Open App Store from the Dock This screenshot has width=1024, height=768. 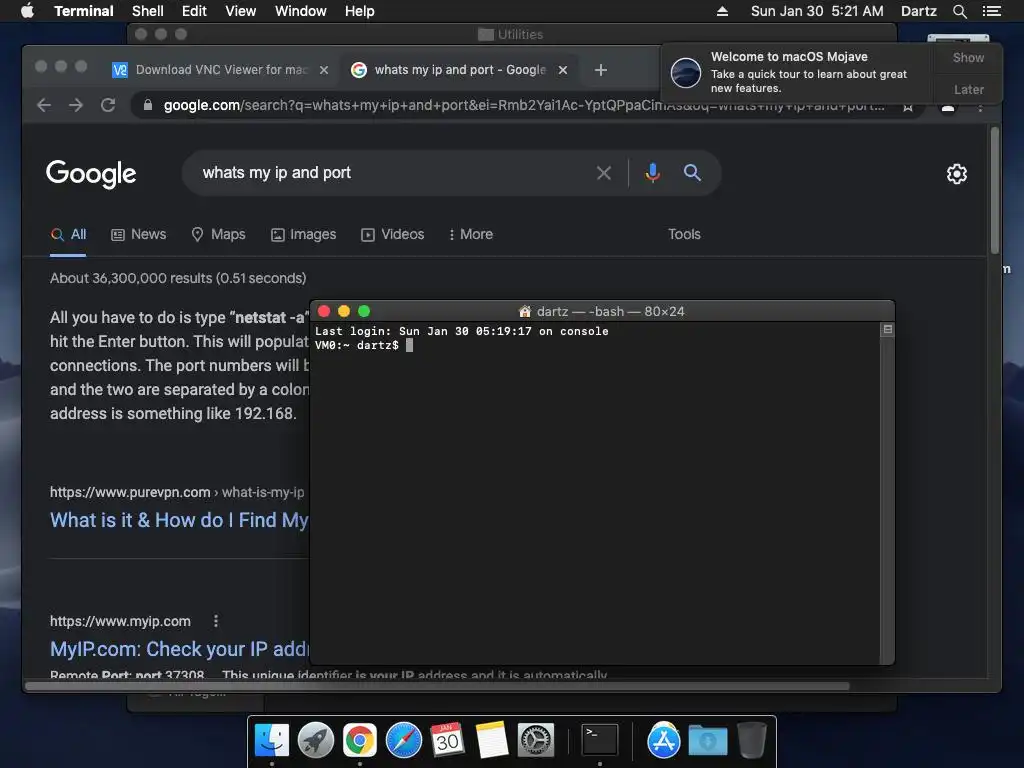664,741
